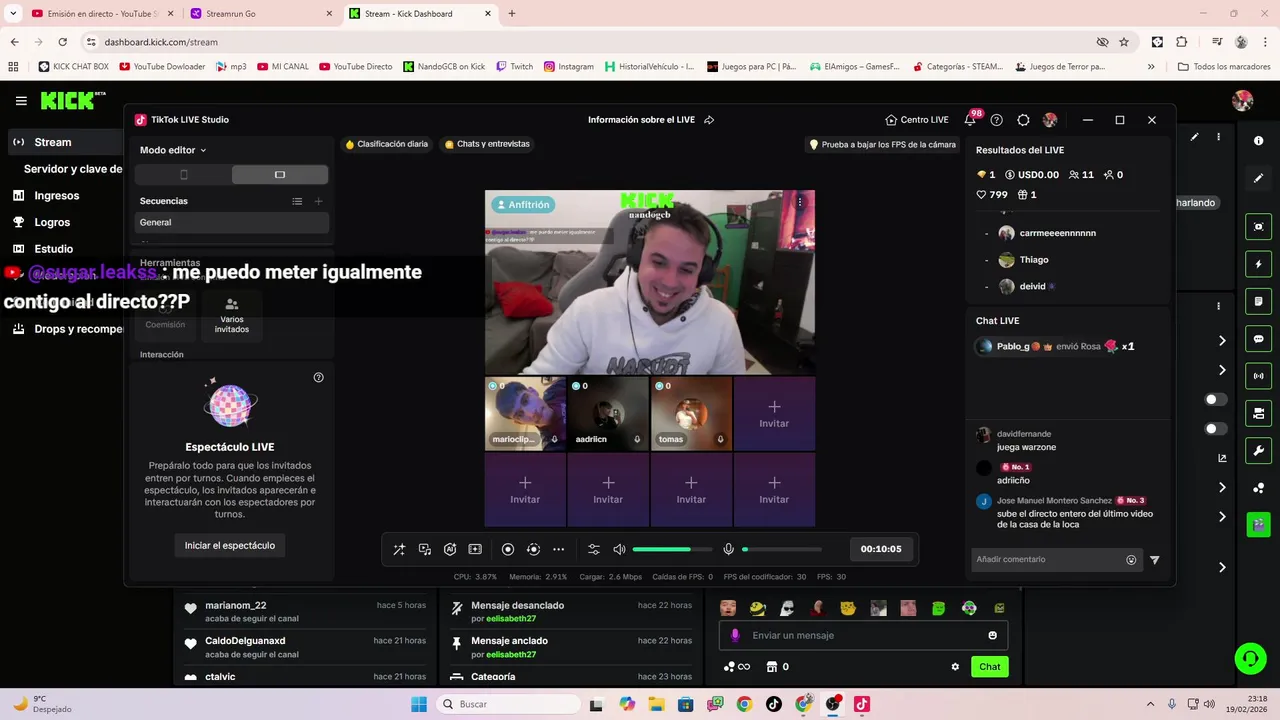Toggle lower switch in Kick settings panel
Viewport: 1280px width, 720px height.
(1216, 429)
